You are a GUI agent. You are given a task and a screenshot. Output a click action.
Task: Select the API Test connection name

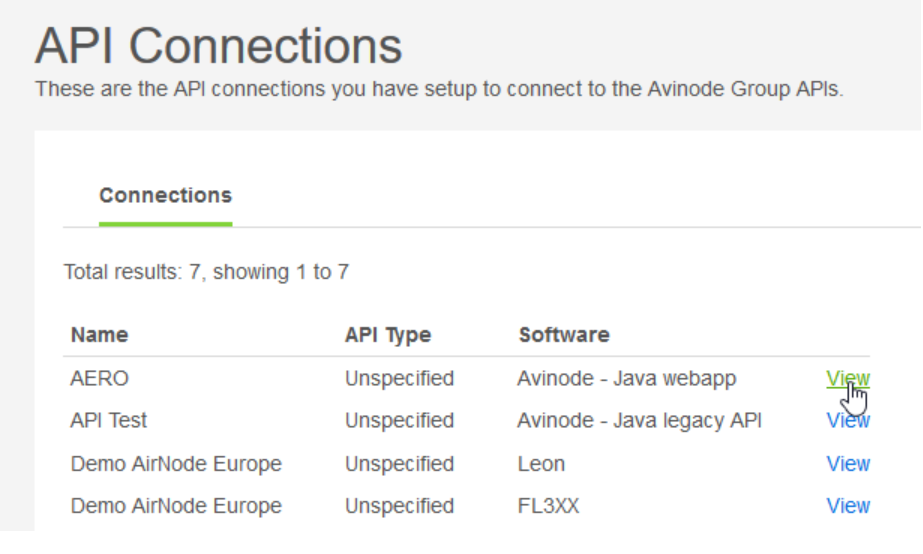tap(108, 420)
